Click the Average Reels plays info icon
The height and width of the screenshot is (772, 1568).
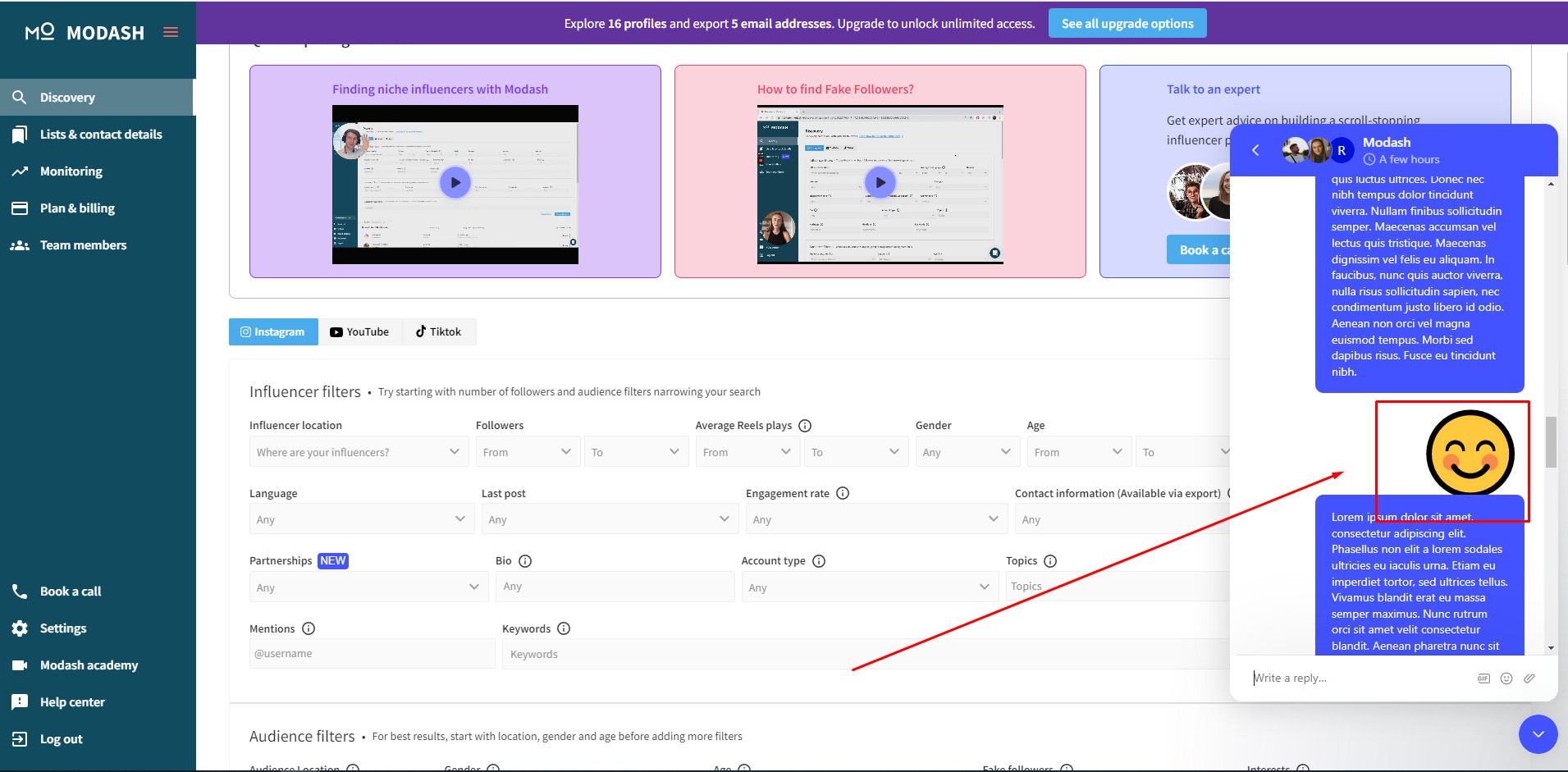coord(805,426)
